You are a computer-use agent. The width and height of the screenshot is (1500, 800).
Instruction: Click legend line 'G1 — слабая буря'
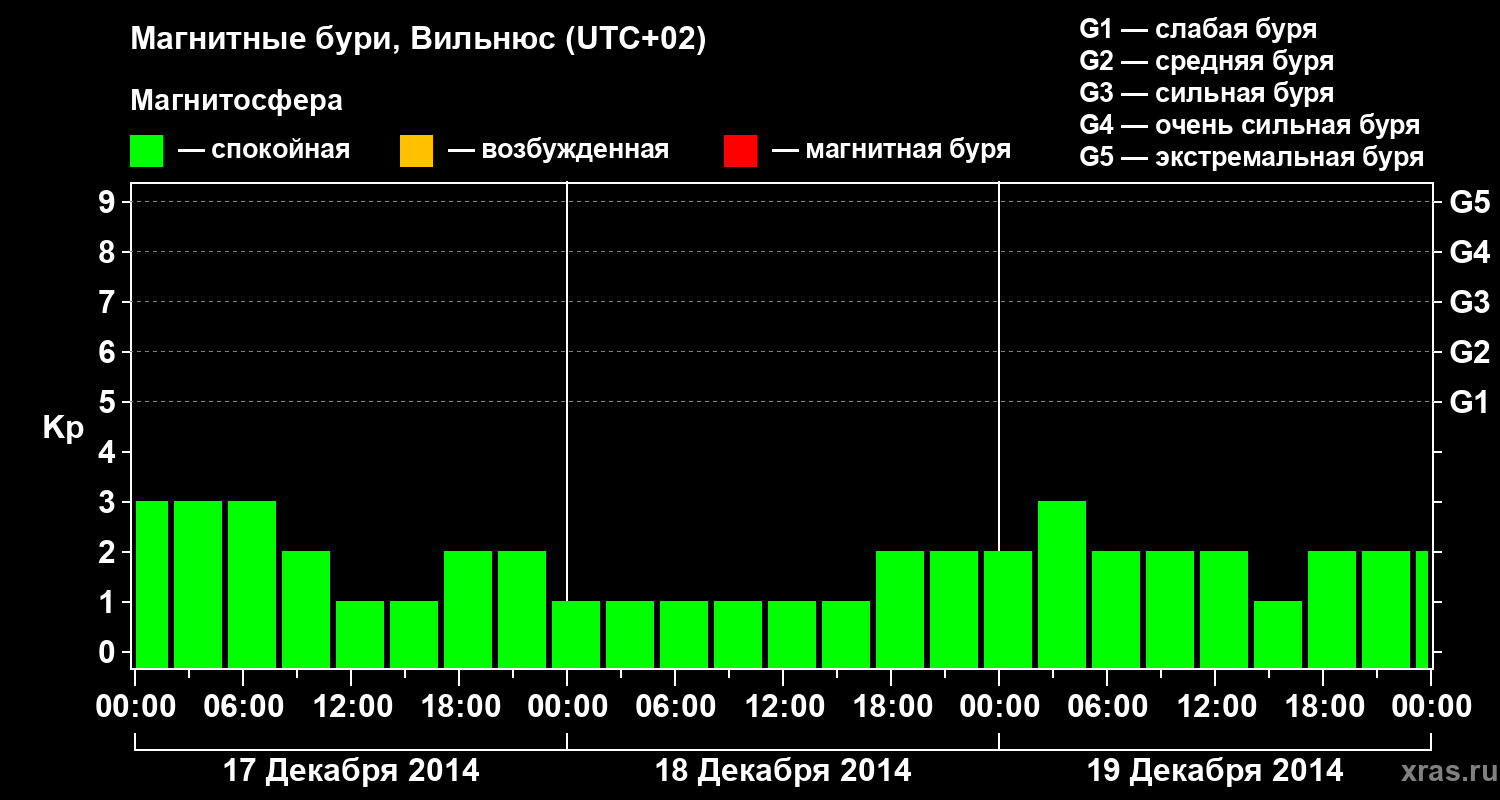click(1198, 28)
